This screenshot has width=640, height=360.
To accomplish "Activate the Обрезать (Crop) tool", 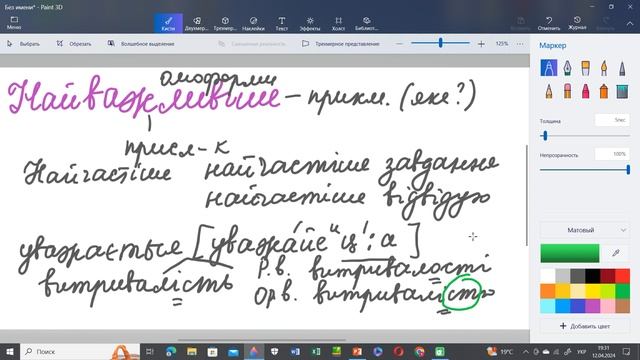I will [x=74, y=44].
